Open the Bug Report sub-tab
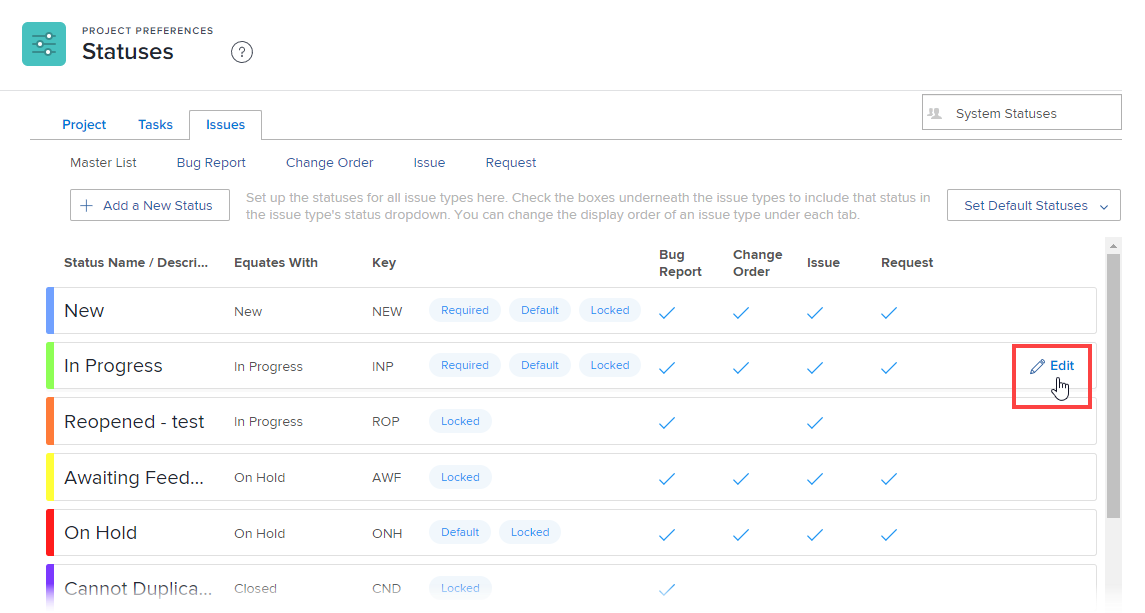Image resolution: width=1145 pixels, height=613 pixels. coord(211,163)
